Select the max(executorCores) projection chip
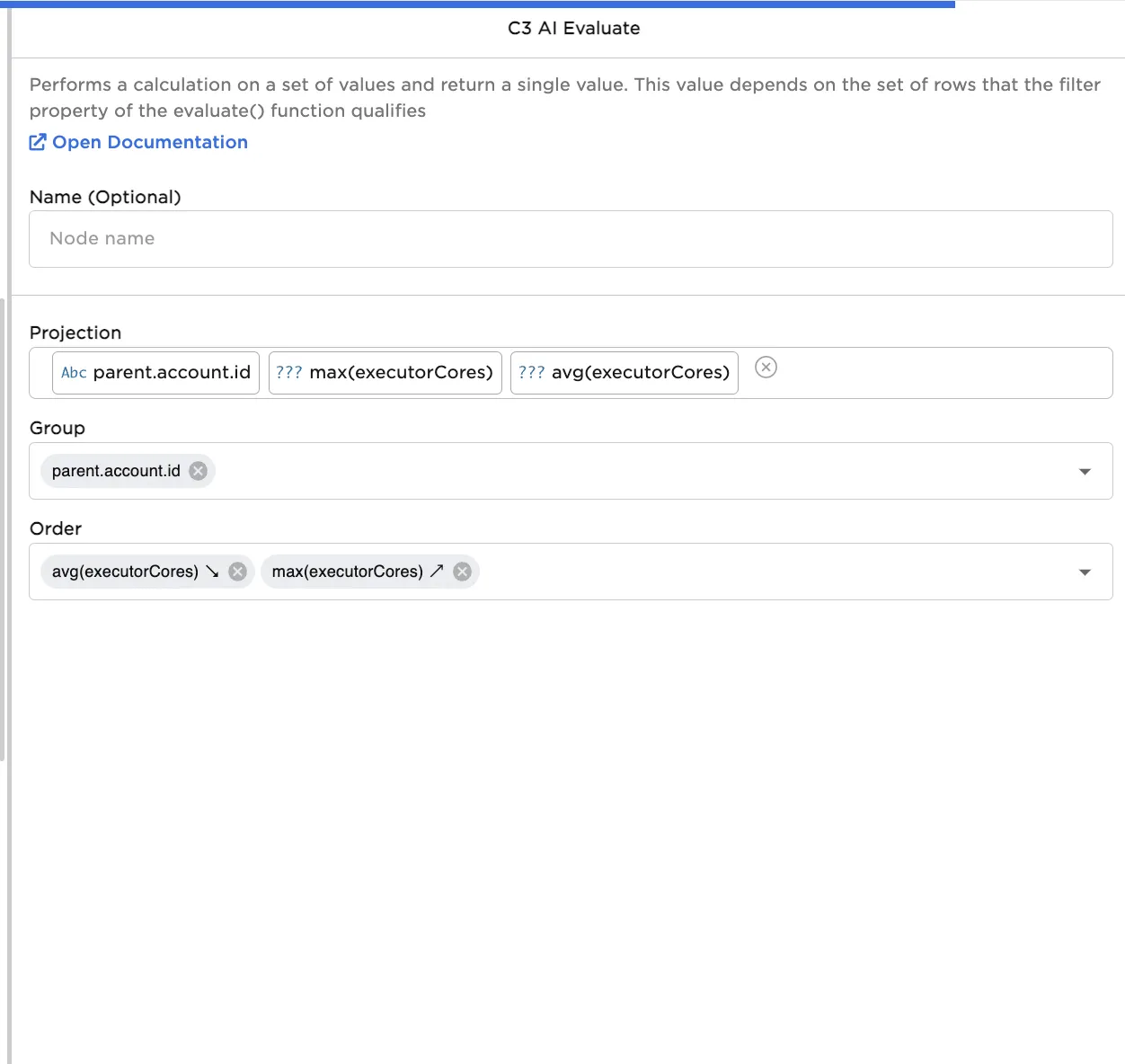Viewport: 1125px width, 1064px height. (401, 372)
